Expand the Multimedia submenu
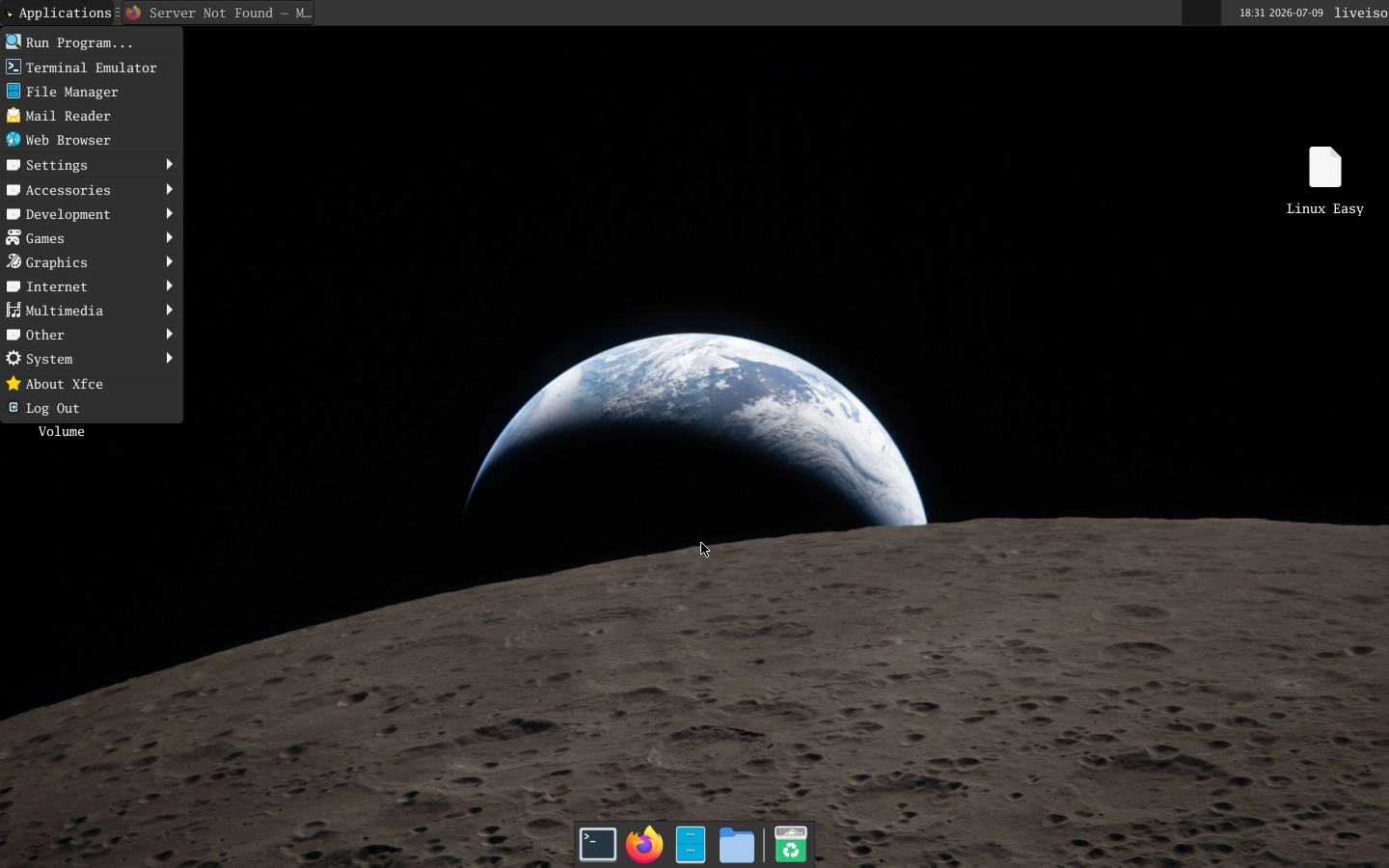1389x868 pixels. click(x=92, y=311)
